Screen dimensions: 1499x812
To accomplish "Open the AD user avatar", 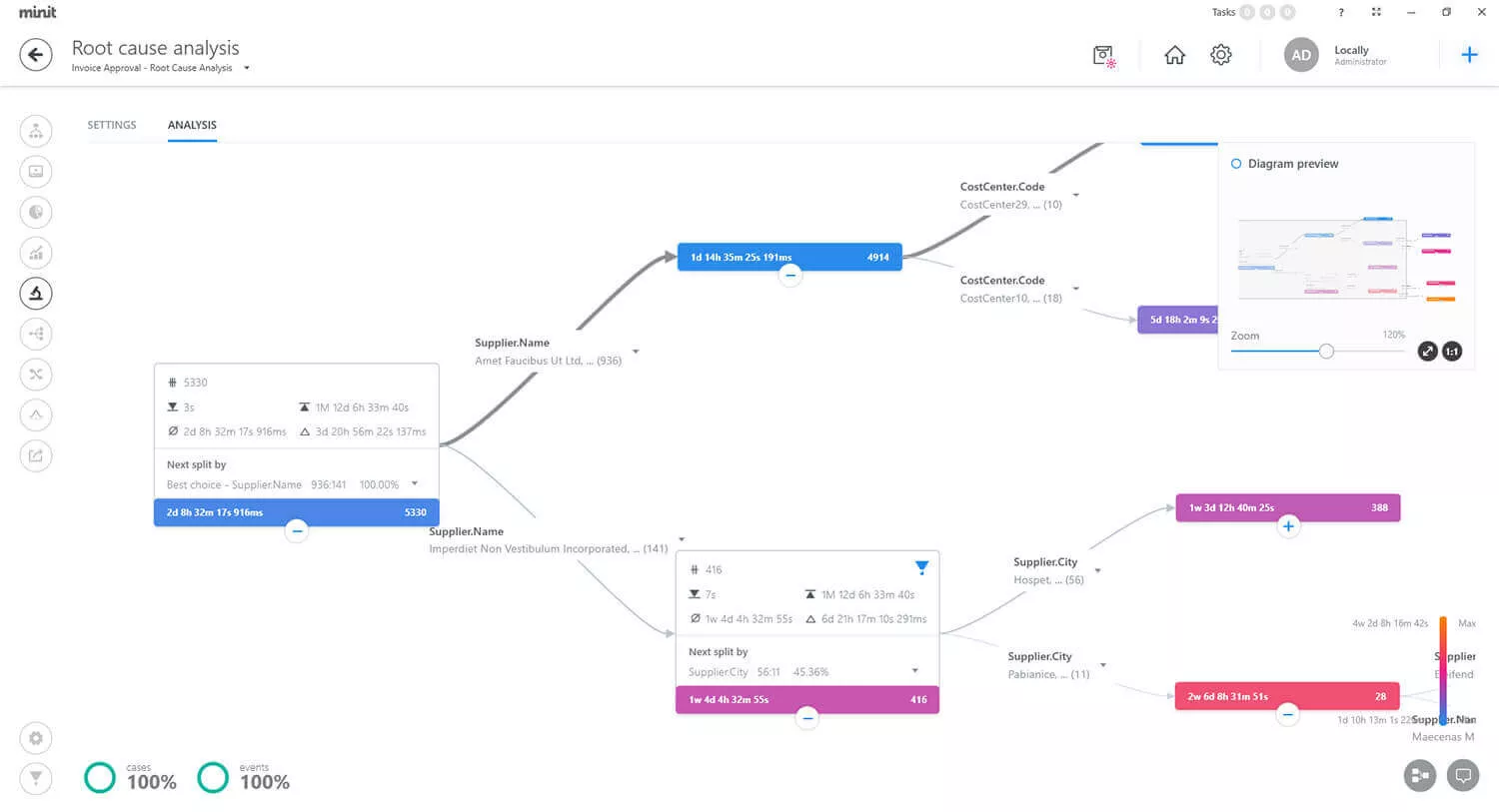I will click(x=1301, y=55).
